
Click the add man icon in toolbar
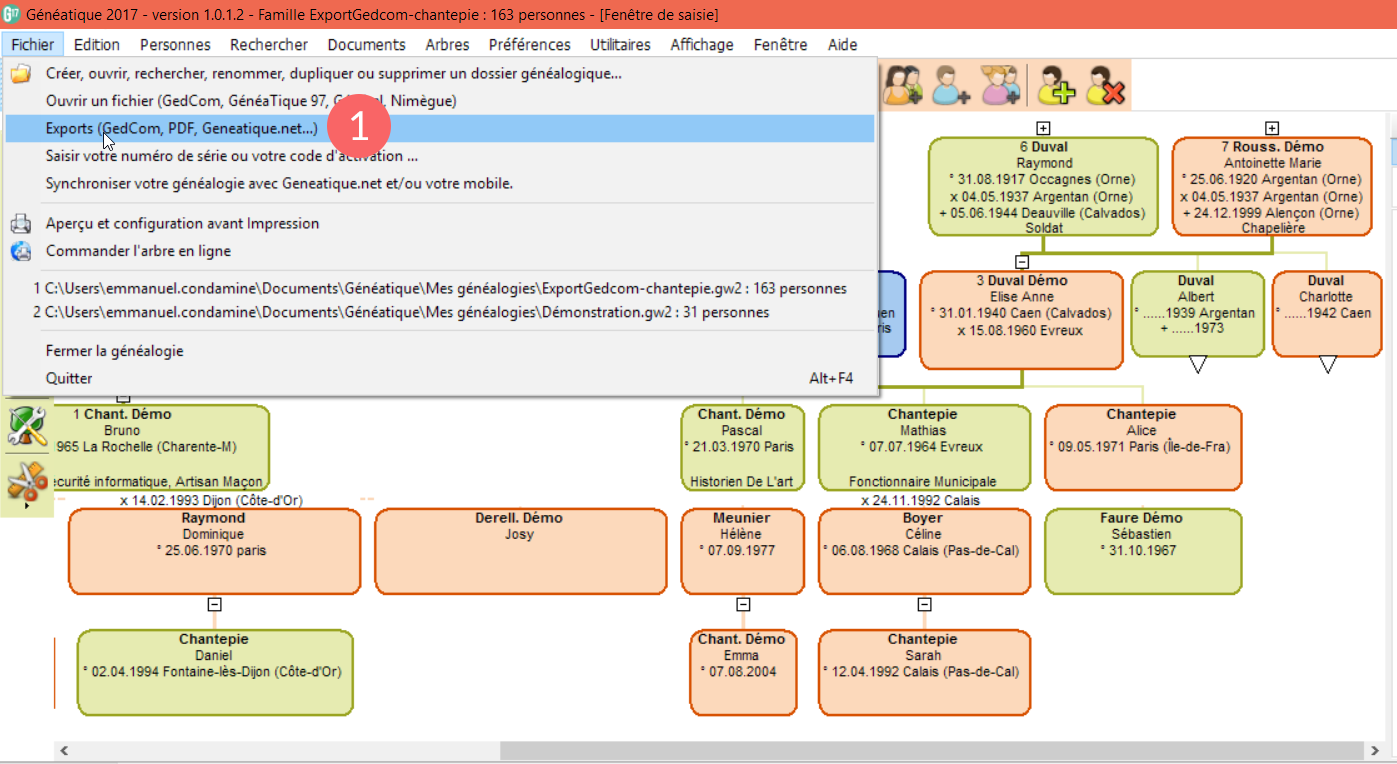[950, 85]
